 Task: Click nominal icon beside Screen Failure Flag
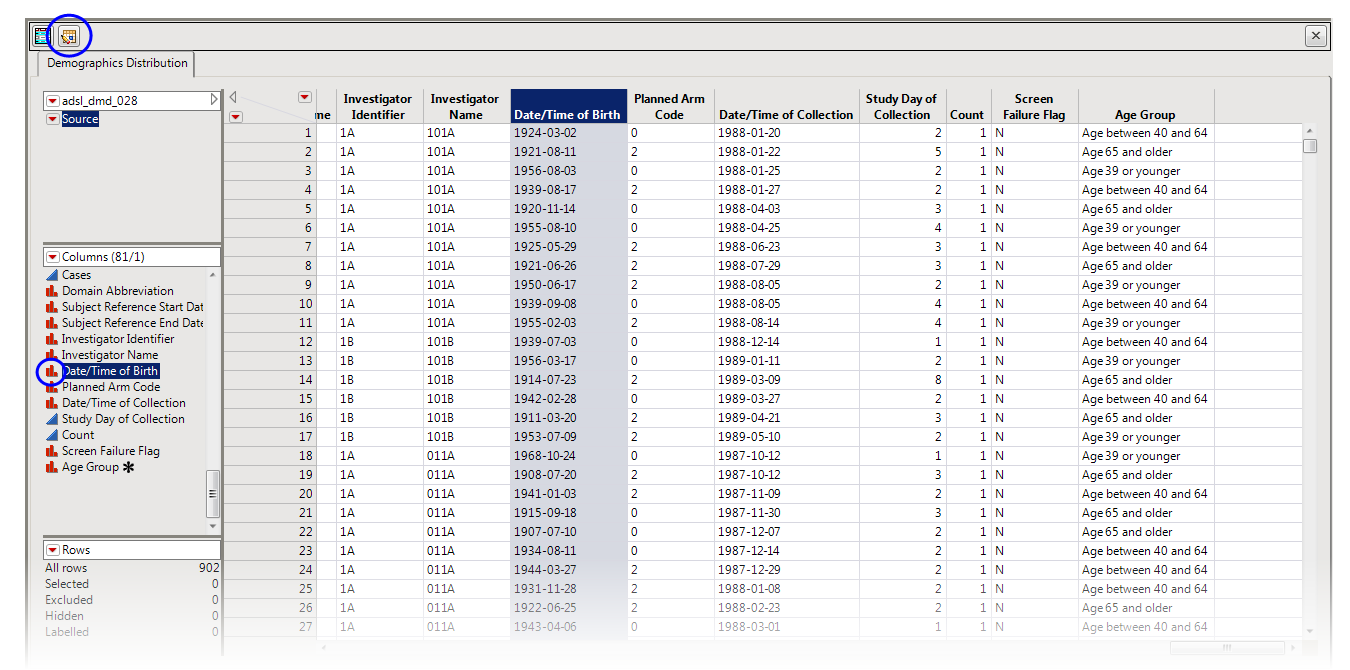tap(52, 451)
